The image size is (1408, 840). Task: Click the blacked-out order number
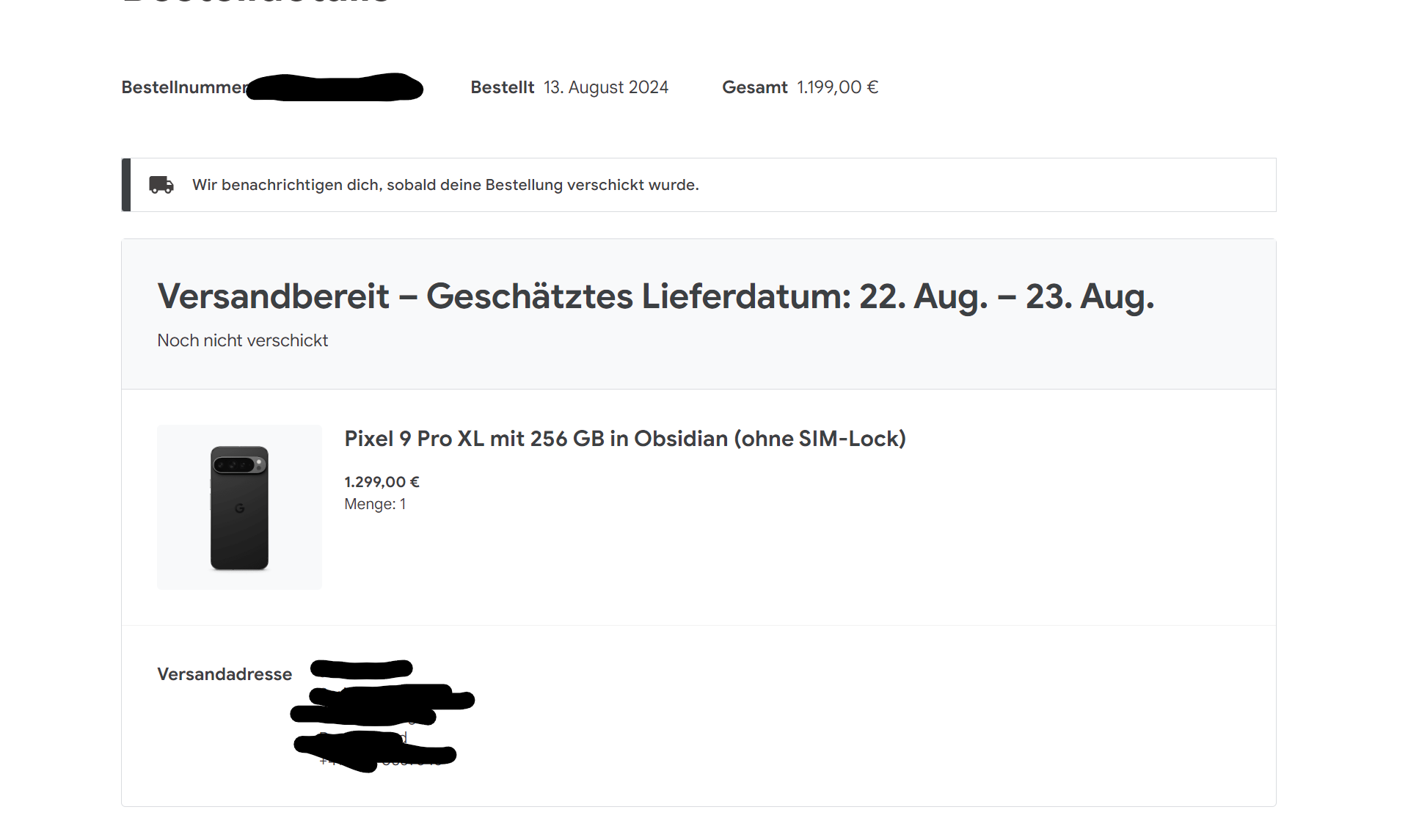[x=335, y=87]
